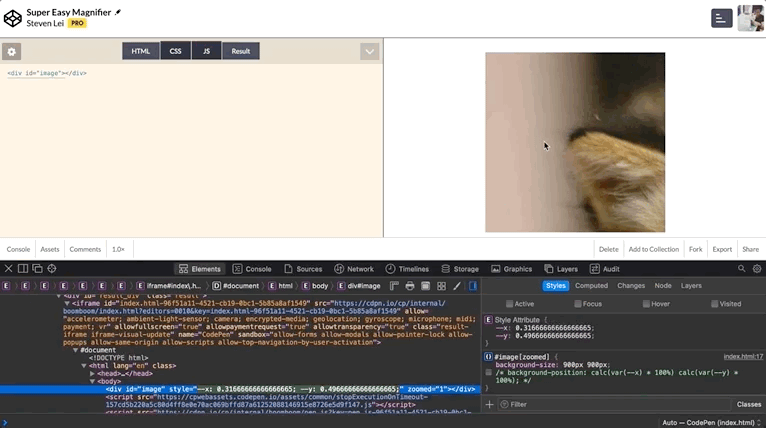Click the Result view button
Viewport: 766px width, 428px height.
pyautogui.click(x=241, y=51)
